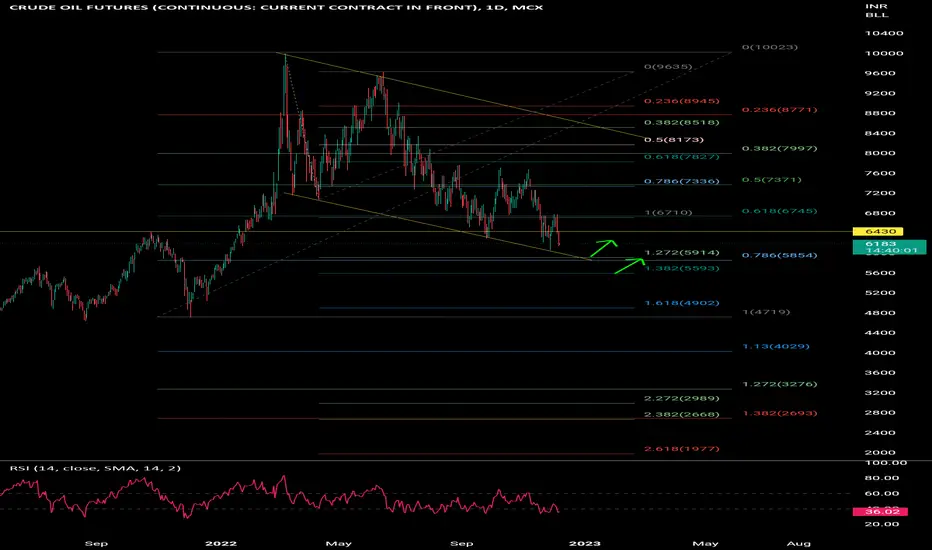
Task: Select the 0(9635) Fibonacci label
Action: [668, 67]
